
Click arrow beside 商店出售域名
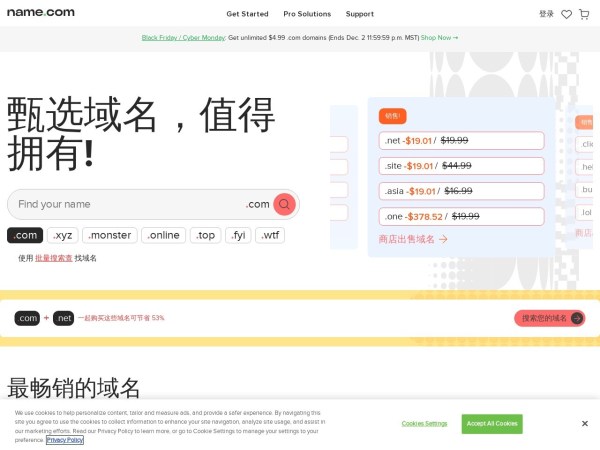pos(443,239)
